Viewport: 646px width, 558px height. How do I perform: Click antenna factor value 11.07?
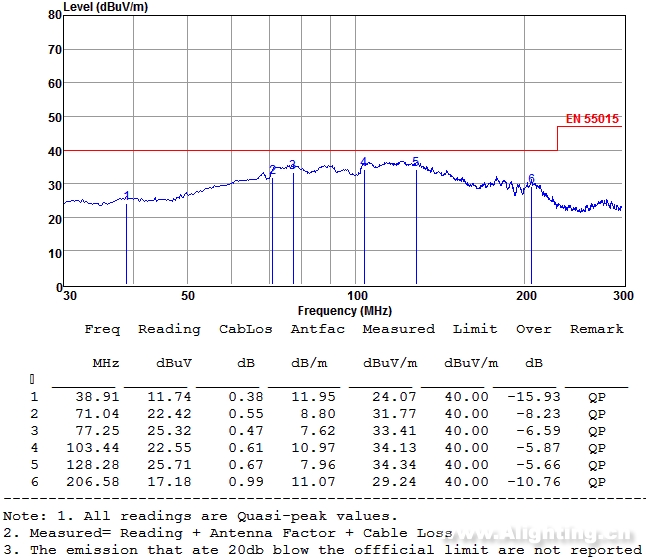pyautogui.click(x=314, y=482)
